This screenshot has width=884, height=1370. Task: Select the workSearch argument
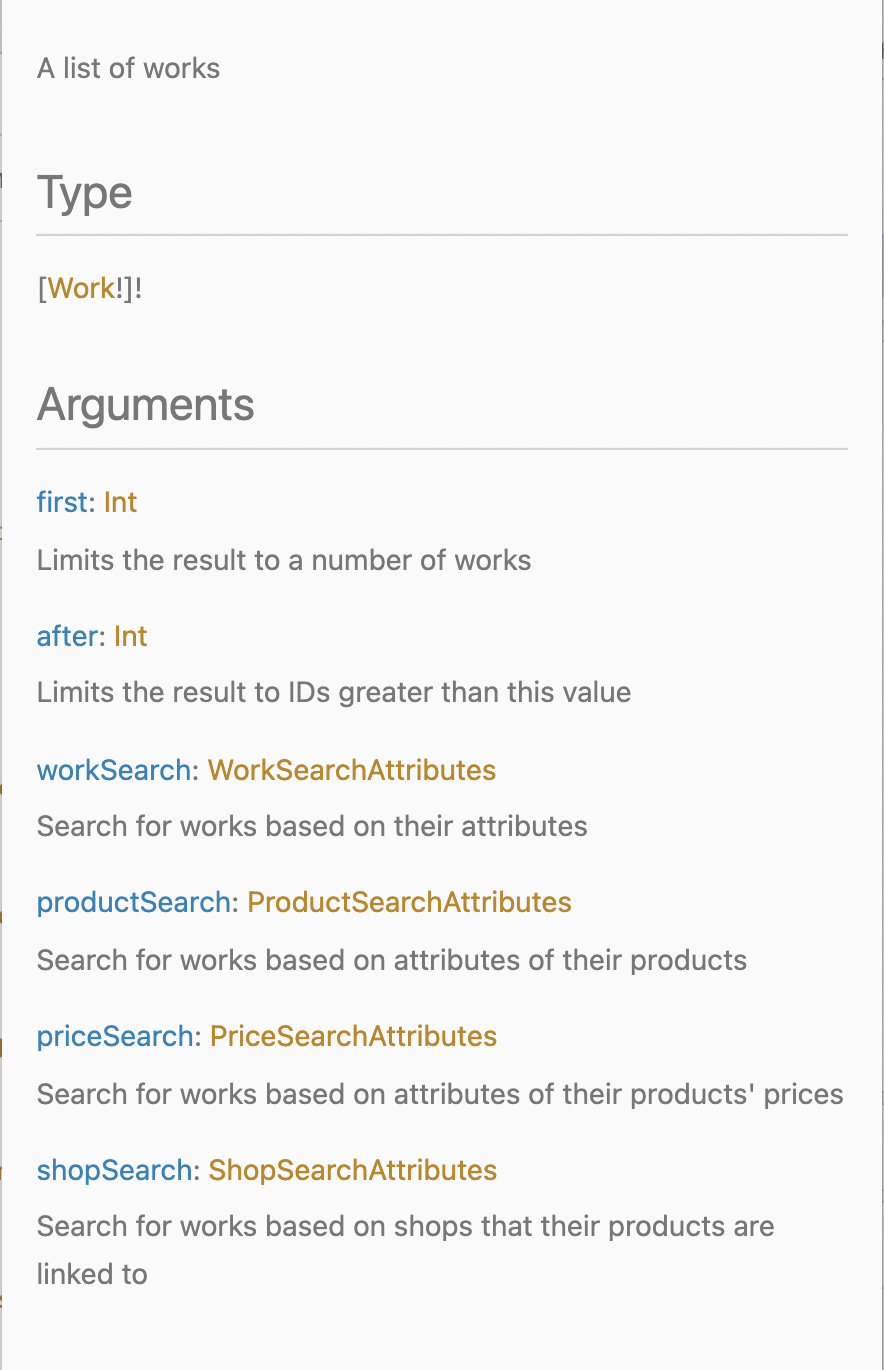pos(113,770)
